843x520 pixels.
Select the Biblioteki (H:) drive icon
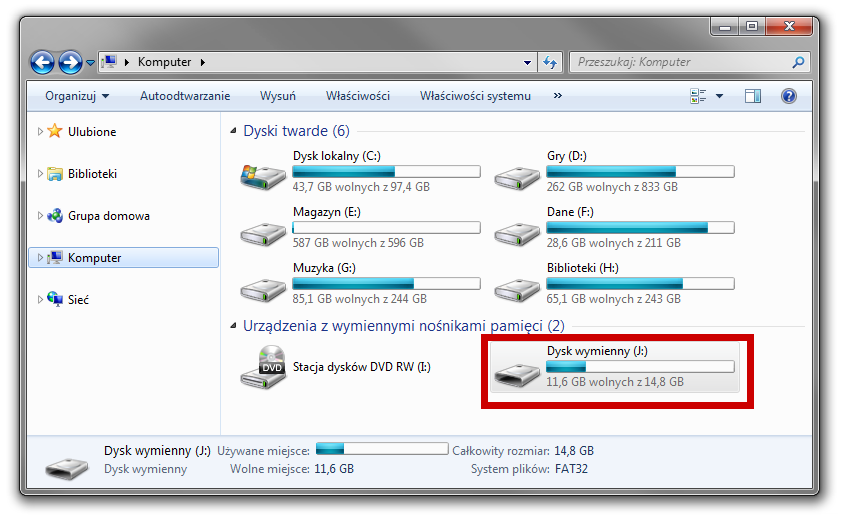[517, 290]
